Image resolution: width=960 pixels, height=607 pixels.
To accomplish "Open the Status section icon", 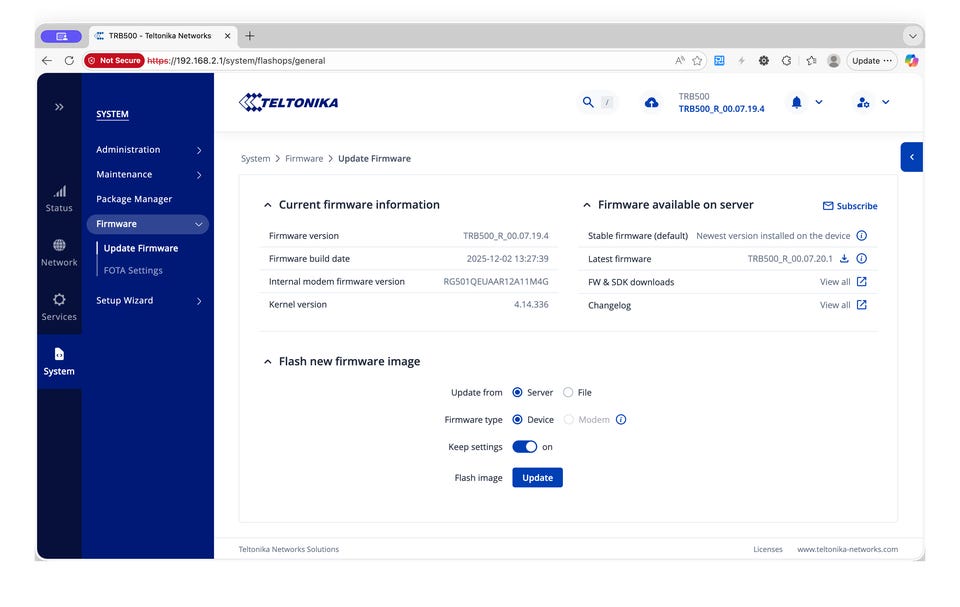I will [x=59, y=192].
